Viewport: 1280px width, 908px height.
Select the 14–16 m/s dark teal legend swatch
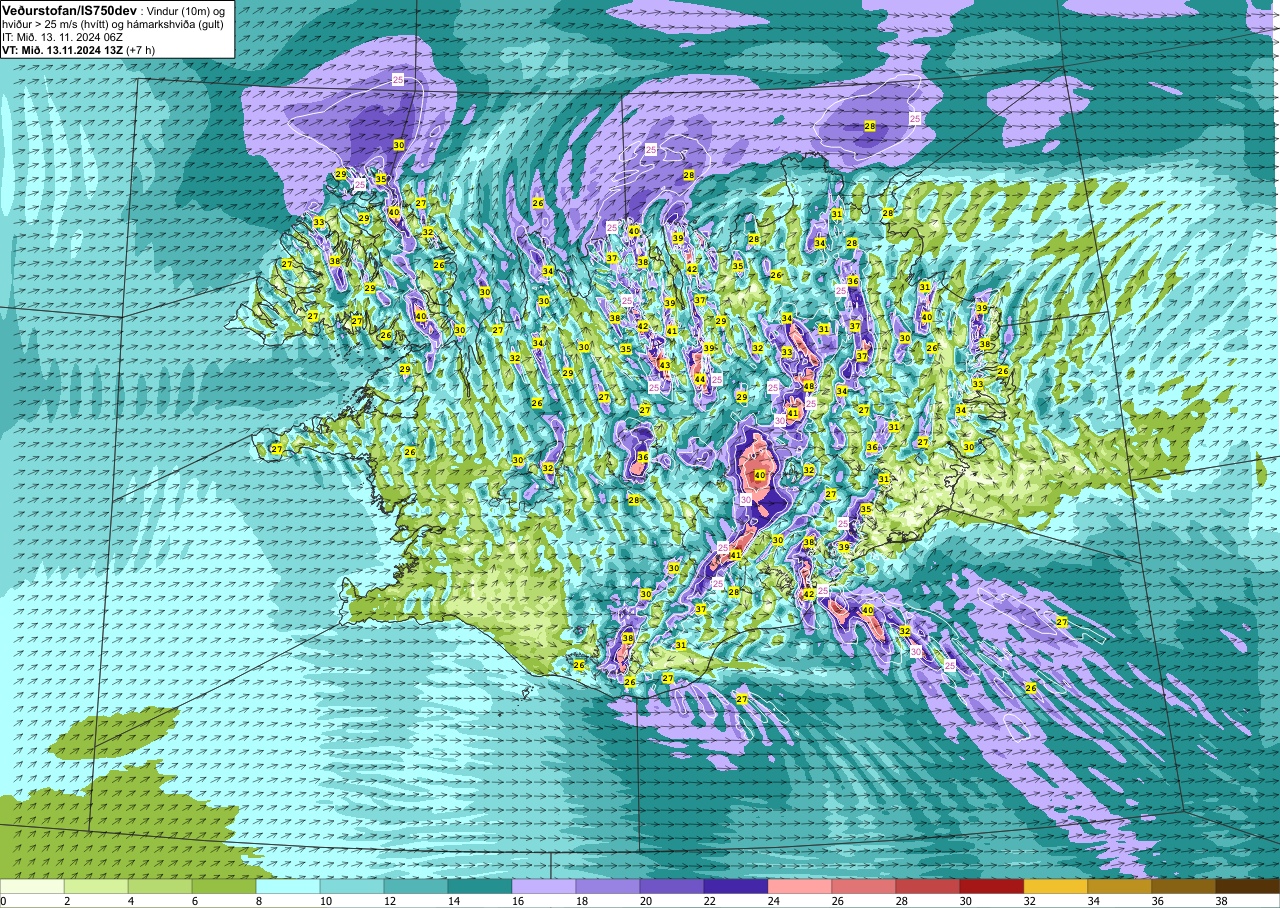coord(480,886)
